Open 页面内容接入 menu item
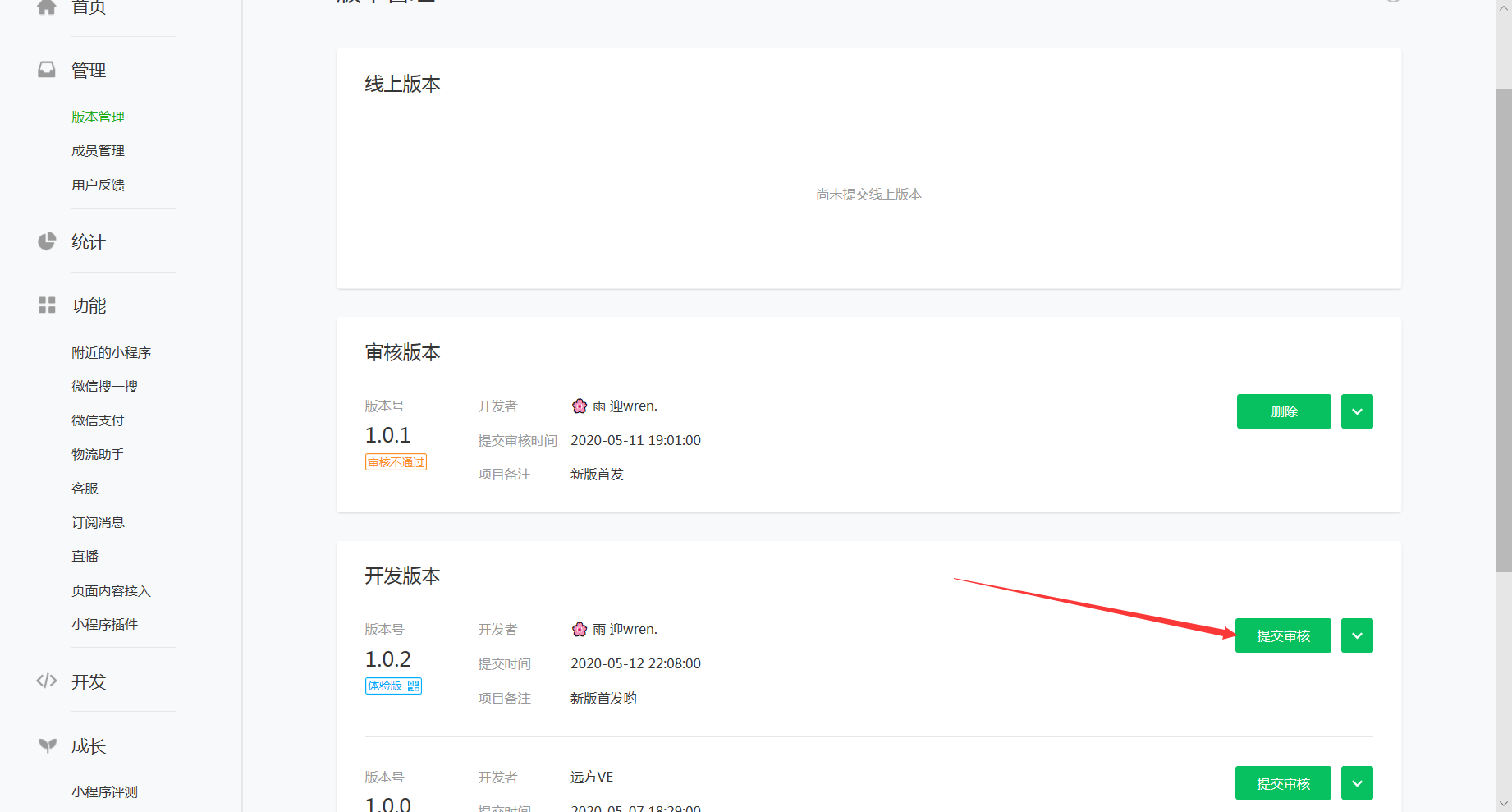 click(111, 590)
